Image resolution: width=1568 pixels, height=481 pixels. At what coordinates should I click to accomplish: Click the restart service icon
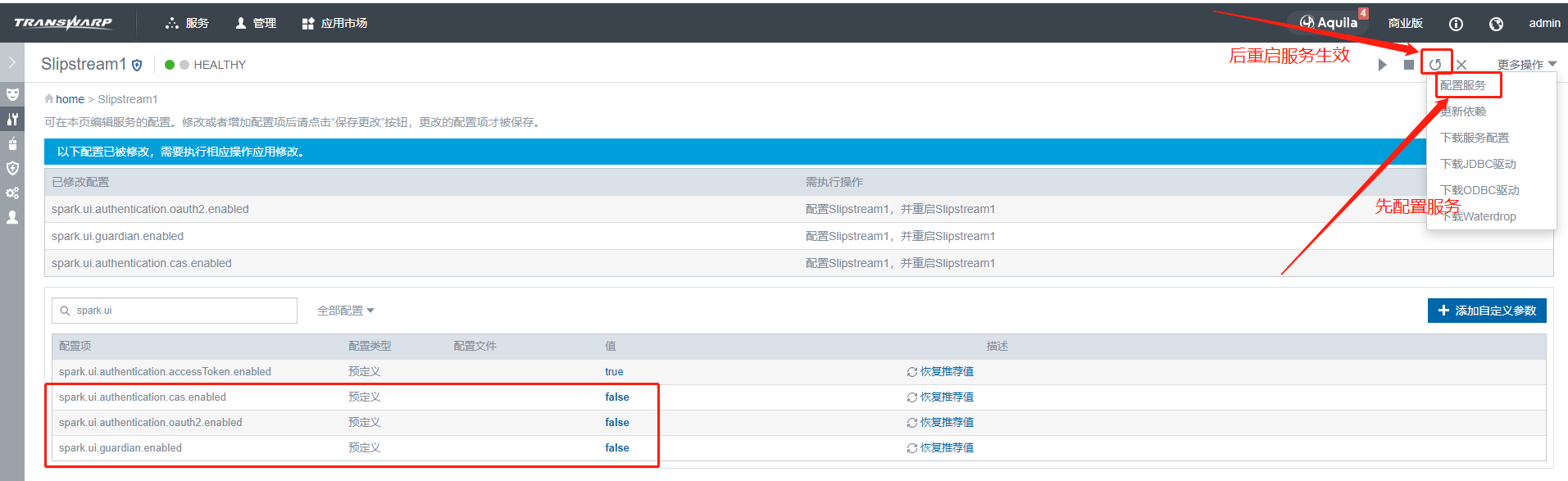[x=1435, y=64]
